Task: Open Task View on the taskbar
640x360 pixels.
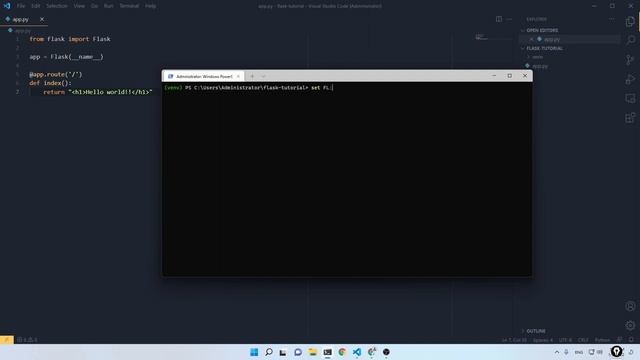Action: [x=283, y=352]
